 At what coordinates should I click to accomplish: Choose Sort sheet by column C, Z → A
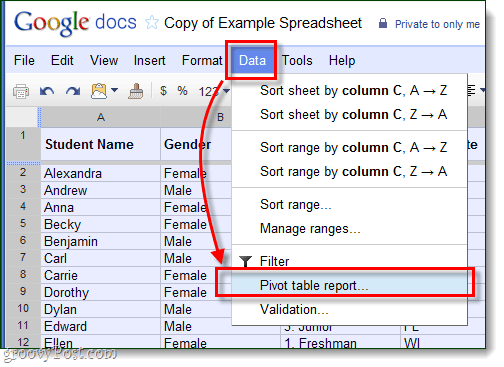pos(350,114)
